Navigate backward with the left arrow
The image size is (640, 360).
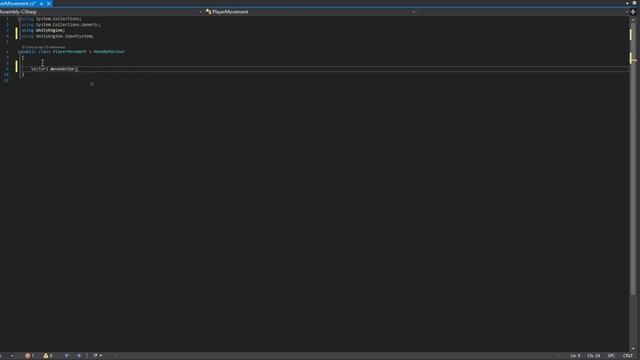point(67,356)
